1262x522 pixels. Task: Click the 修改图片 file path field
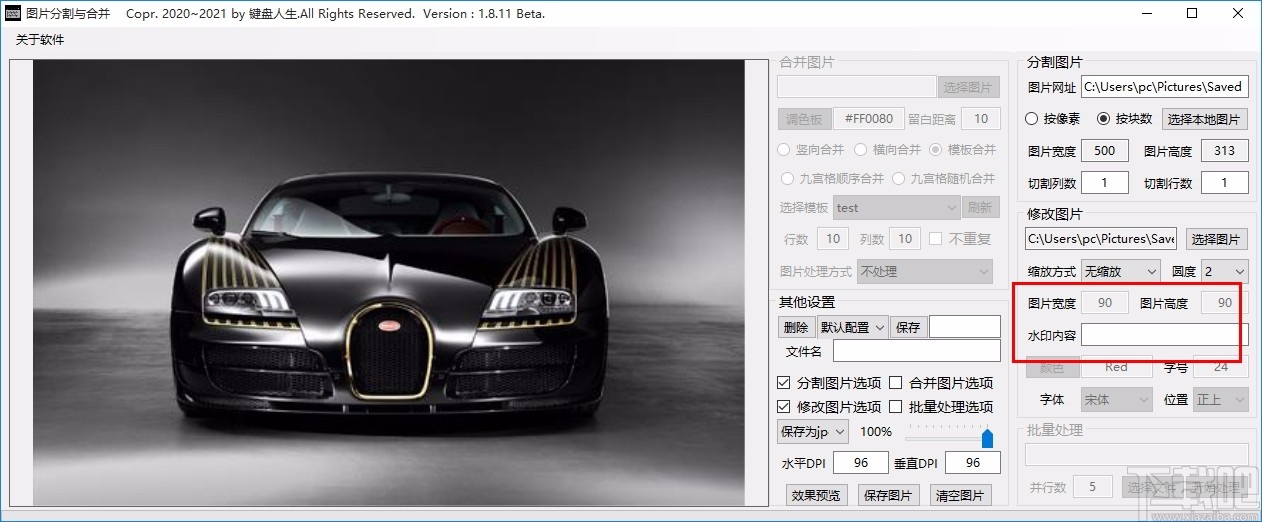[x=1101, y=239]
